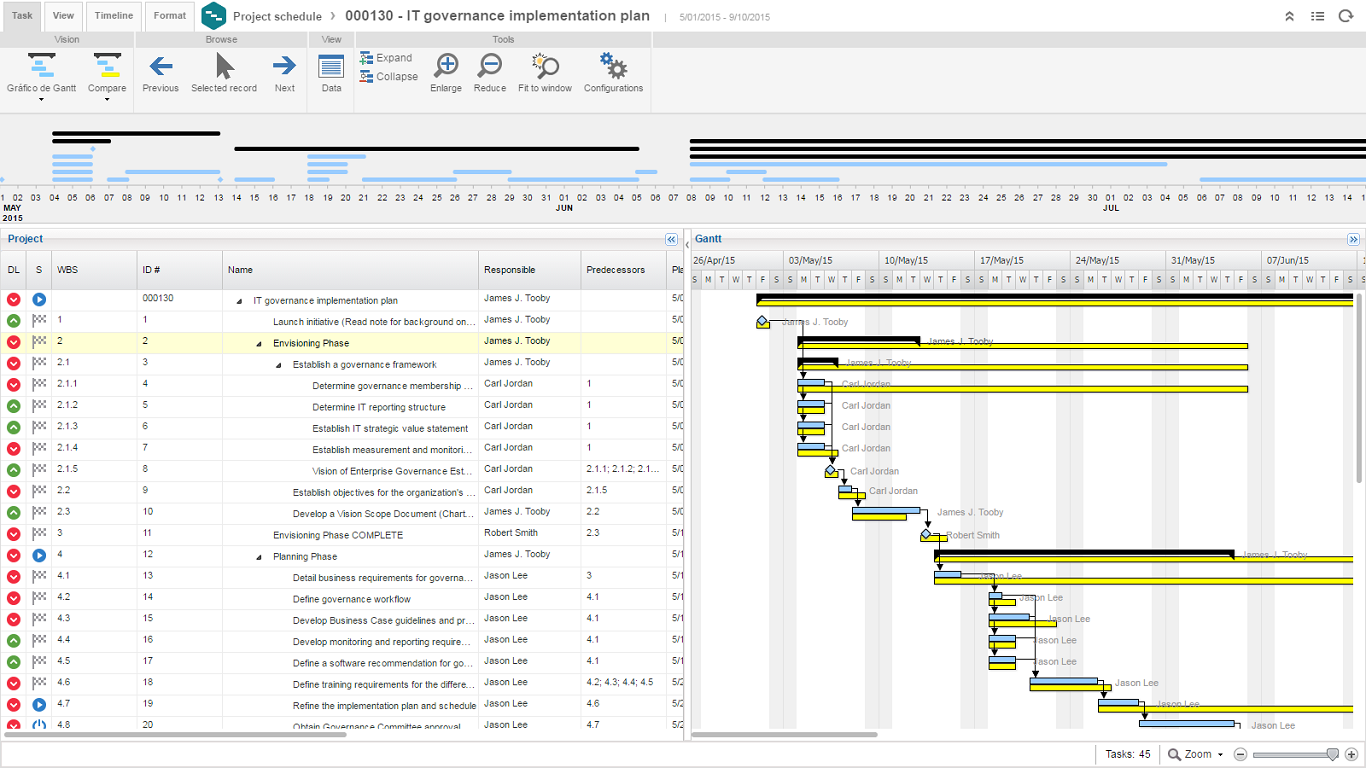Click the Enlarge magnifier icon
The height and width of the screenshot is (768, 1366).
[x=446, y=67]
